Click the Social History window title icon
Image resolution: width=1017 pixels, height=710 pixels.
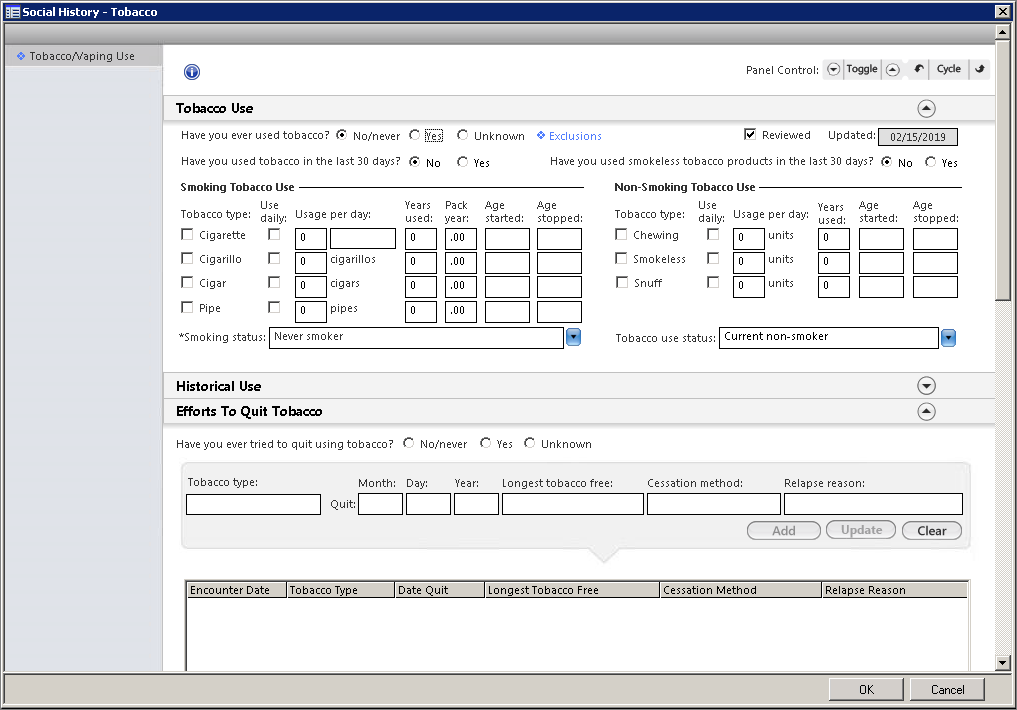tap(12, 12)
